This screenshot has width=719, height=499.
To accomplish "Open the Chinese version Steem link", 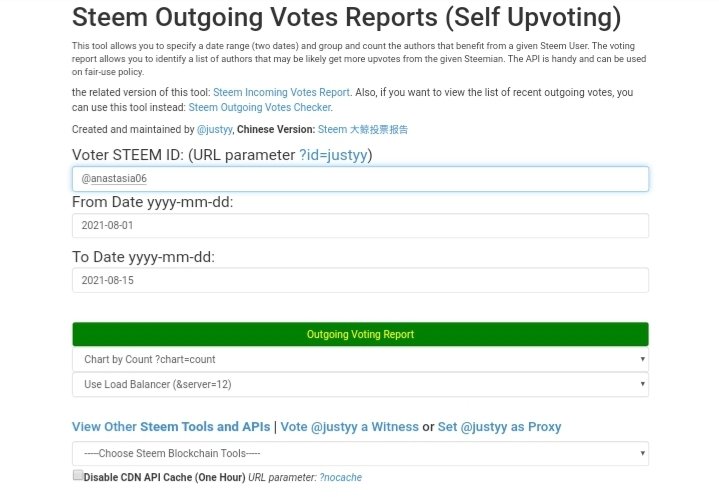I will point(363,130).
